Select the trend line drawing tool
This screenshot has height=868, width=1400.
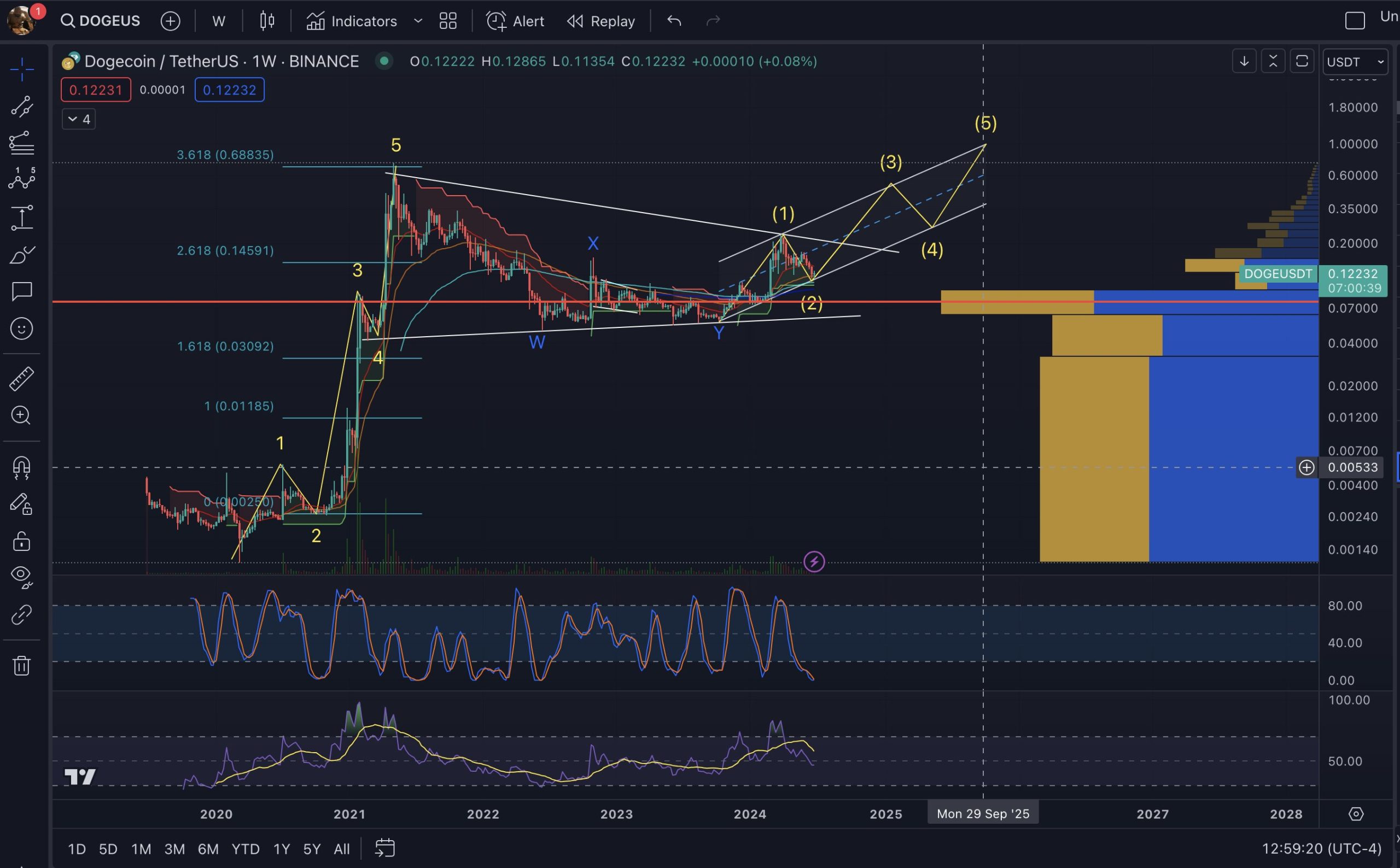(22, 107)
